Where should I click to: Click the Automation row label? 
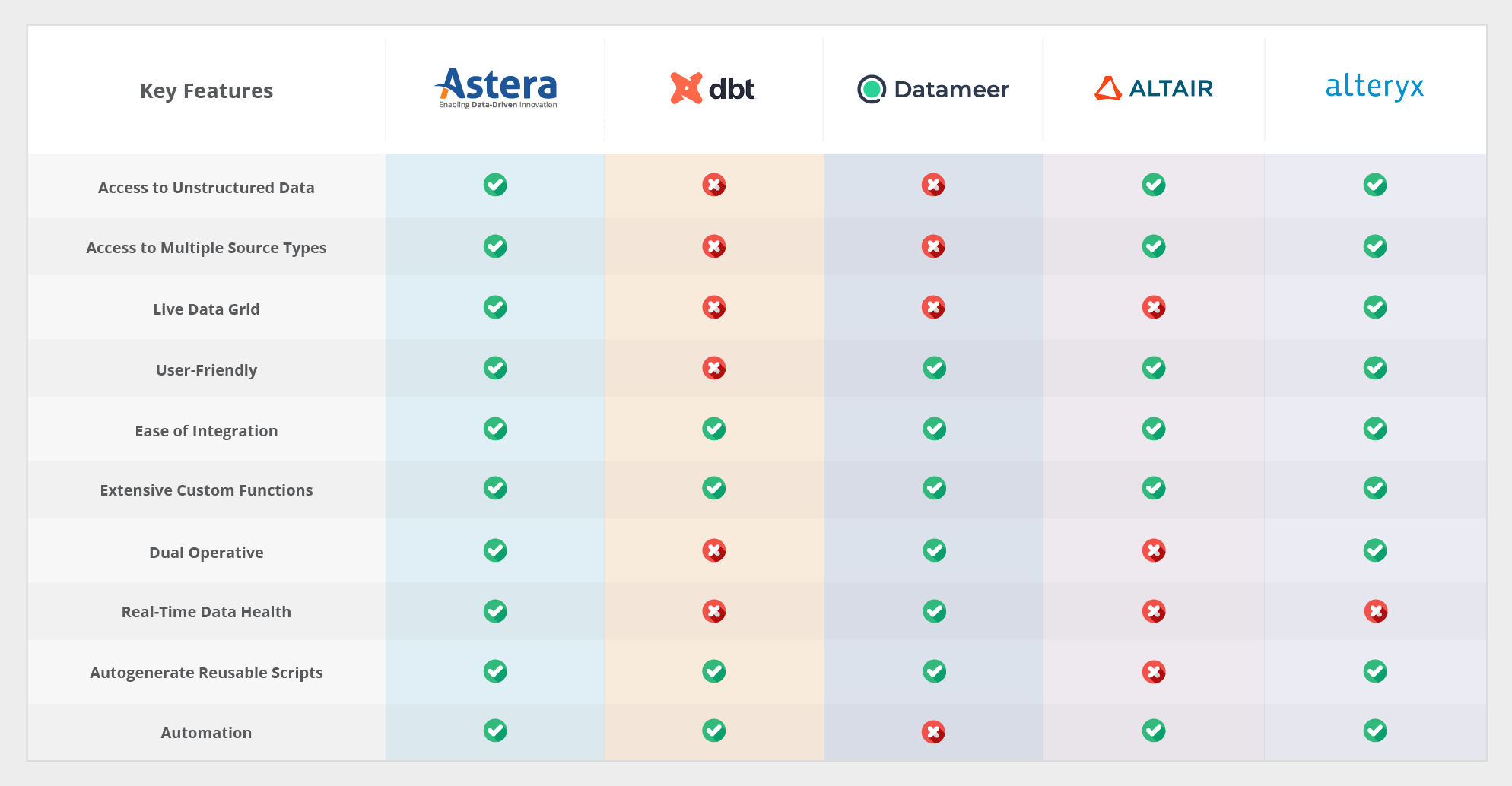click(206, 733)
